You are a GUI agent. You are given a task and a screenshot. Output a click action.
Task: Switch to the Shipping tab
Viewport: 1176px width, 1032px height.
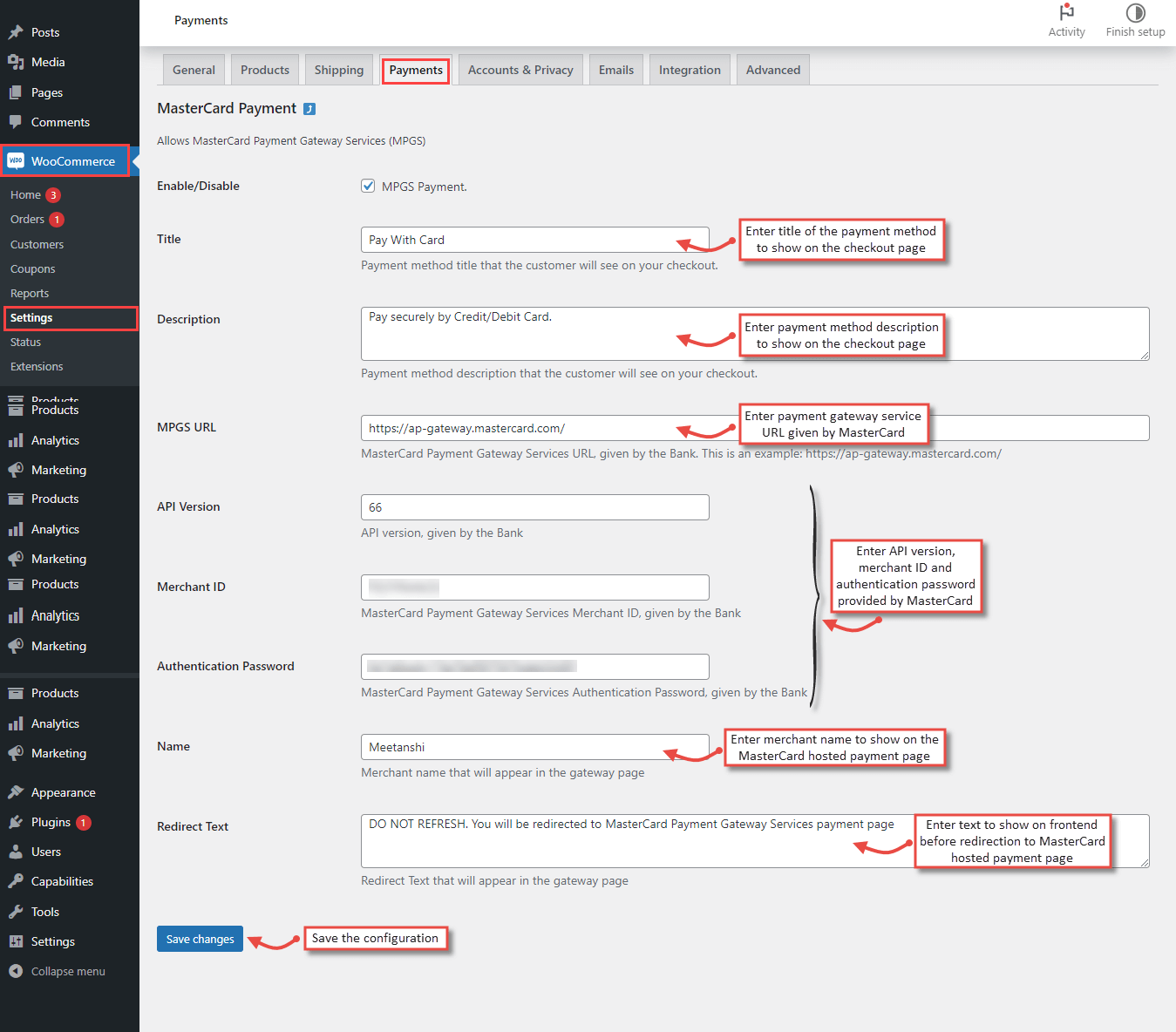pyautogui.click(x=339, y=70)
